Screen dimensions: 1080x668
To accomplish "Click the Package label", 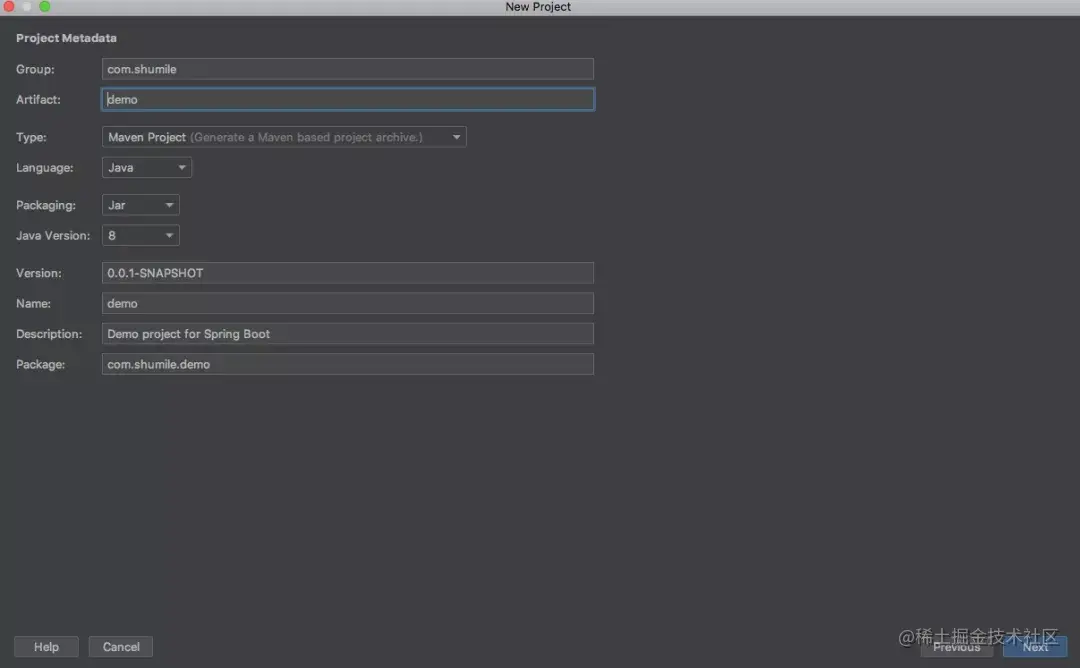I will click(x=41, y=364).
